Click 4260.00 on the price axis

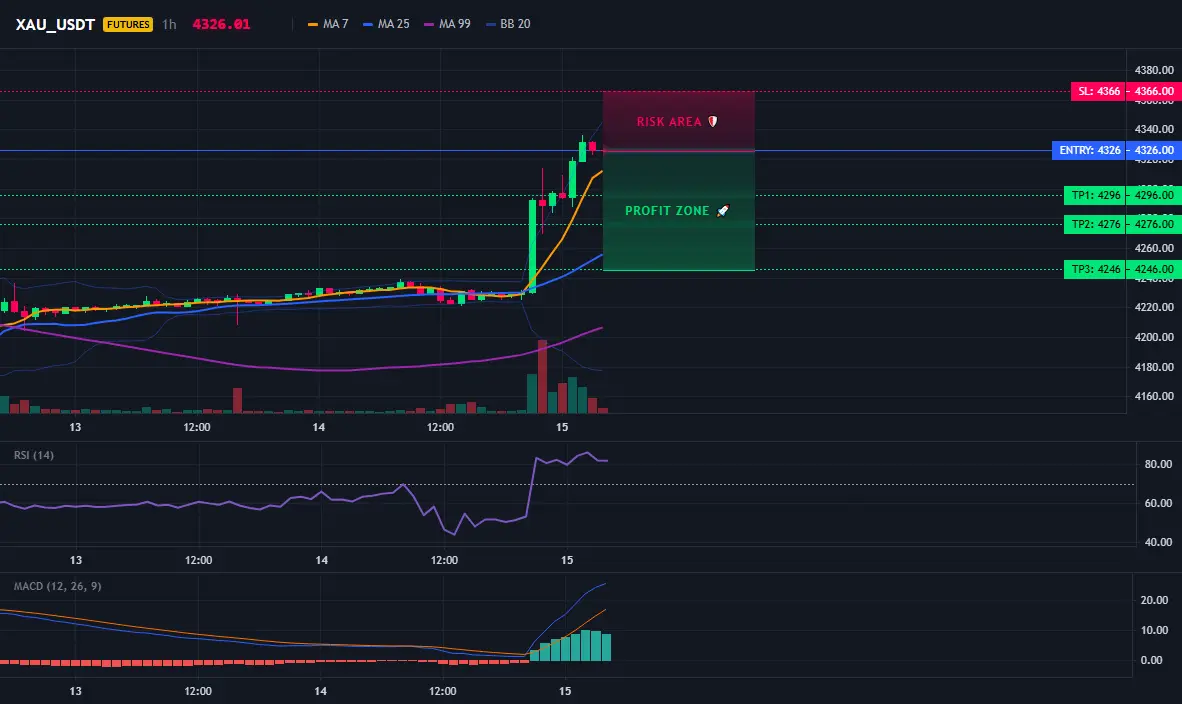(x=1154, y=248)
